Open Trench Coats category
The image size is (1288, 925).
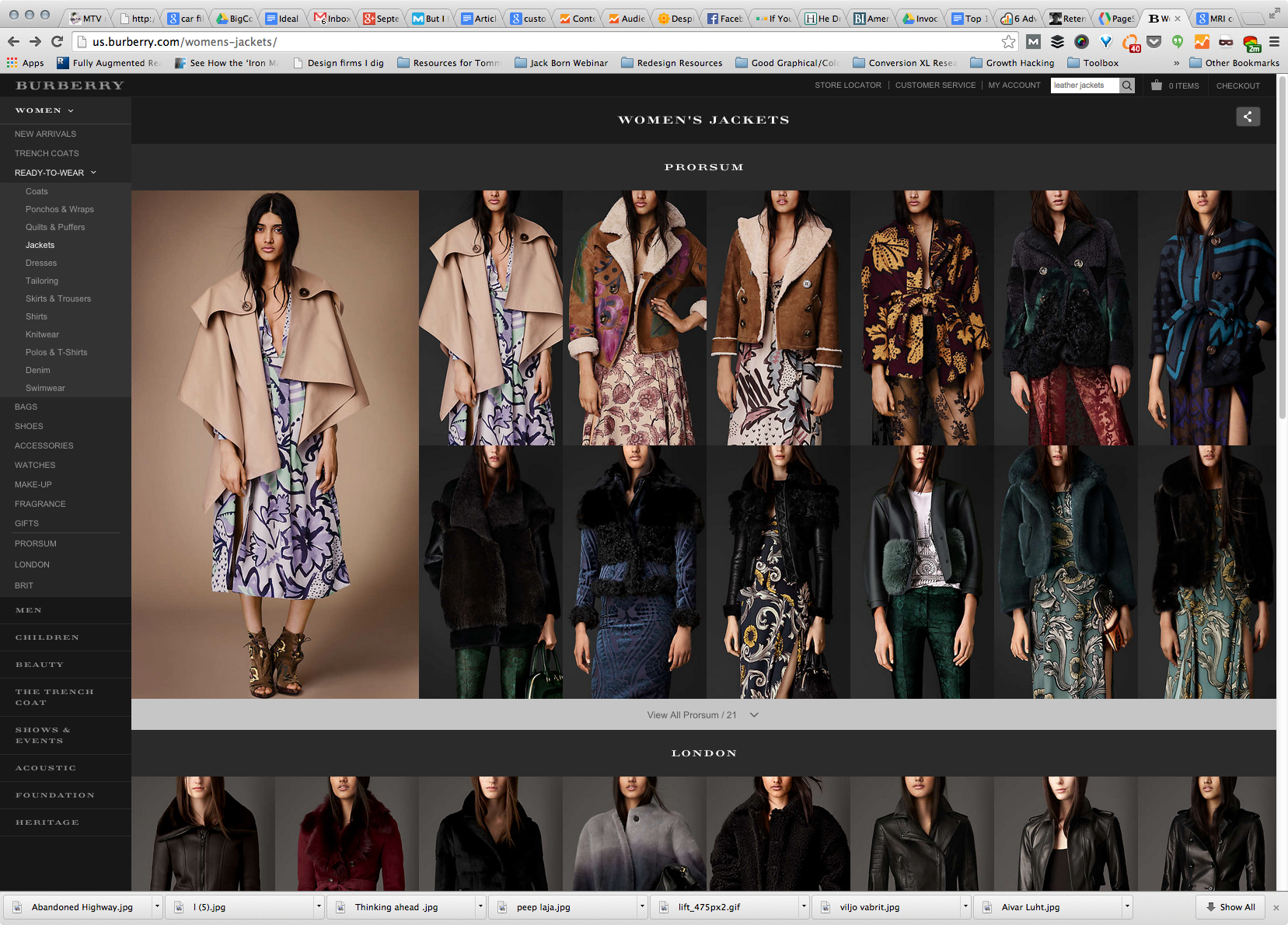tap(47, 153)
